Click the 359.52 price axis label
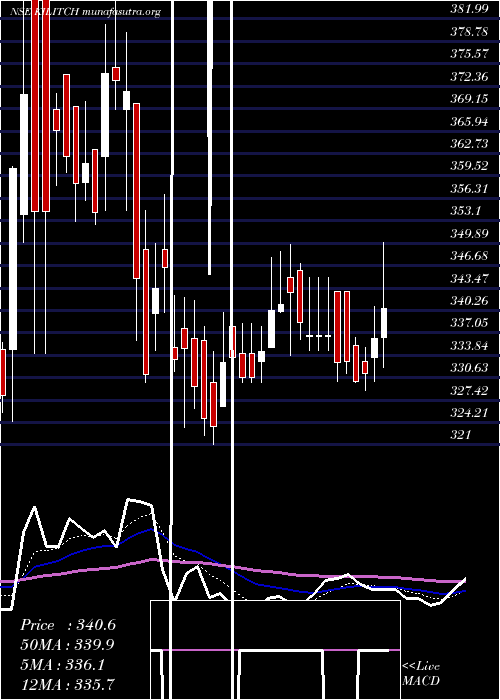The image size is (500, 700). coord(469,166)
